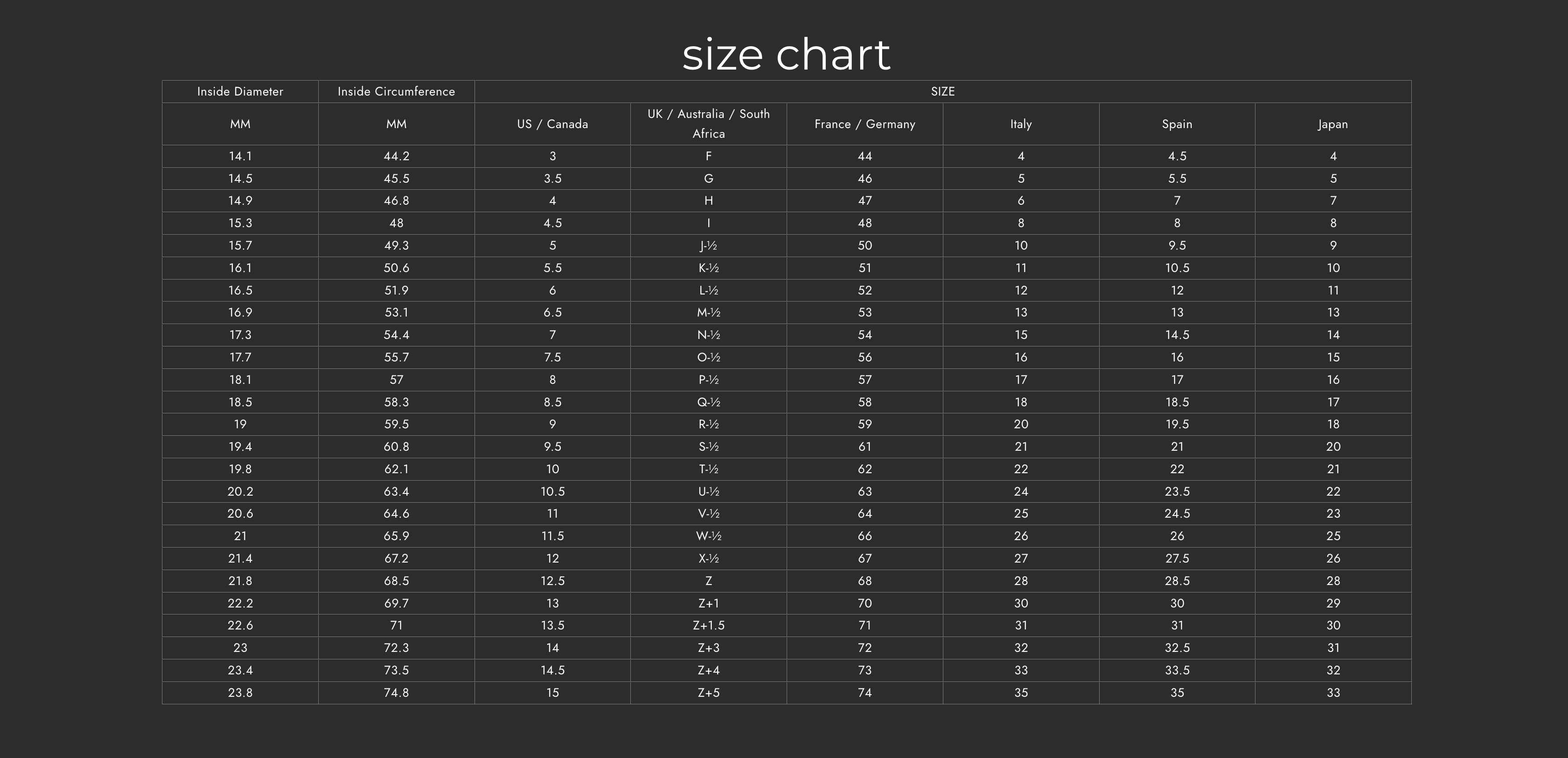Select the 44.2 circumference cell
Image resolution: width=1568 pixels, height=758 pixels.
coord(396,156)
